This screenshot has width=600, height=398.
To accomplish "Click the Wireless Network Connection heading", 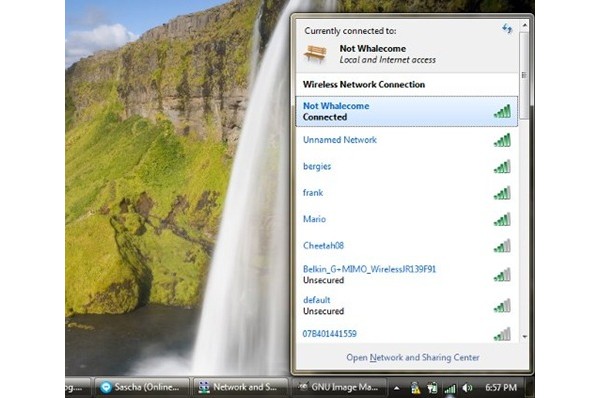I will click(x=364, y=85).
